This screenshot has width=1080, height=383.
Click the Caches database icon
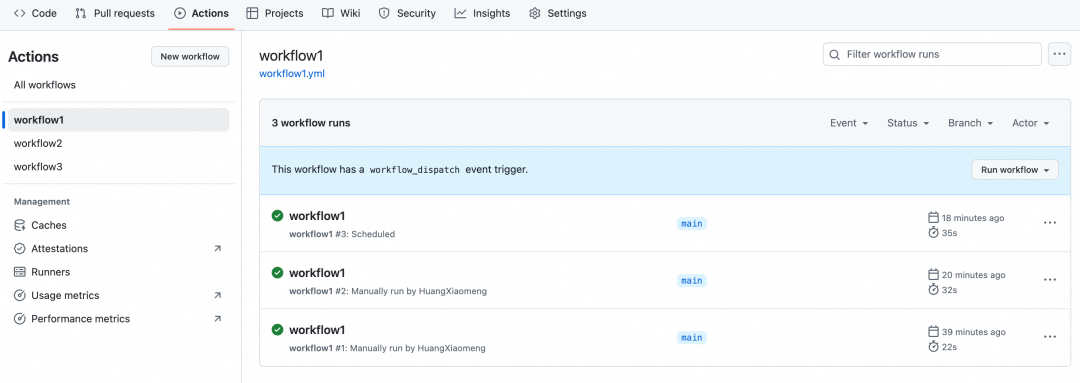pyautogui.click(x=20, y=225)
